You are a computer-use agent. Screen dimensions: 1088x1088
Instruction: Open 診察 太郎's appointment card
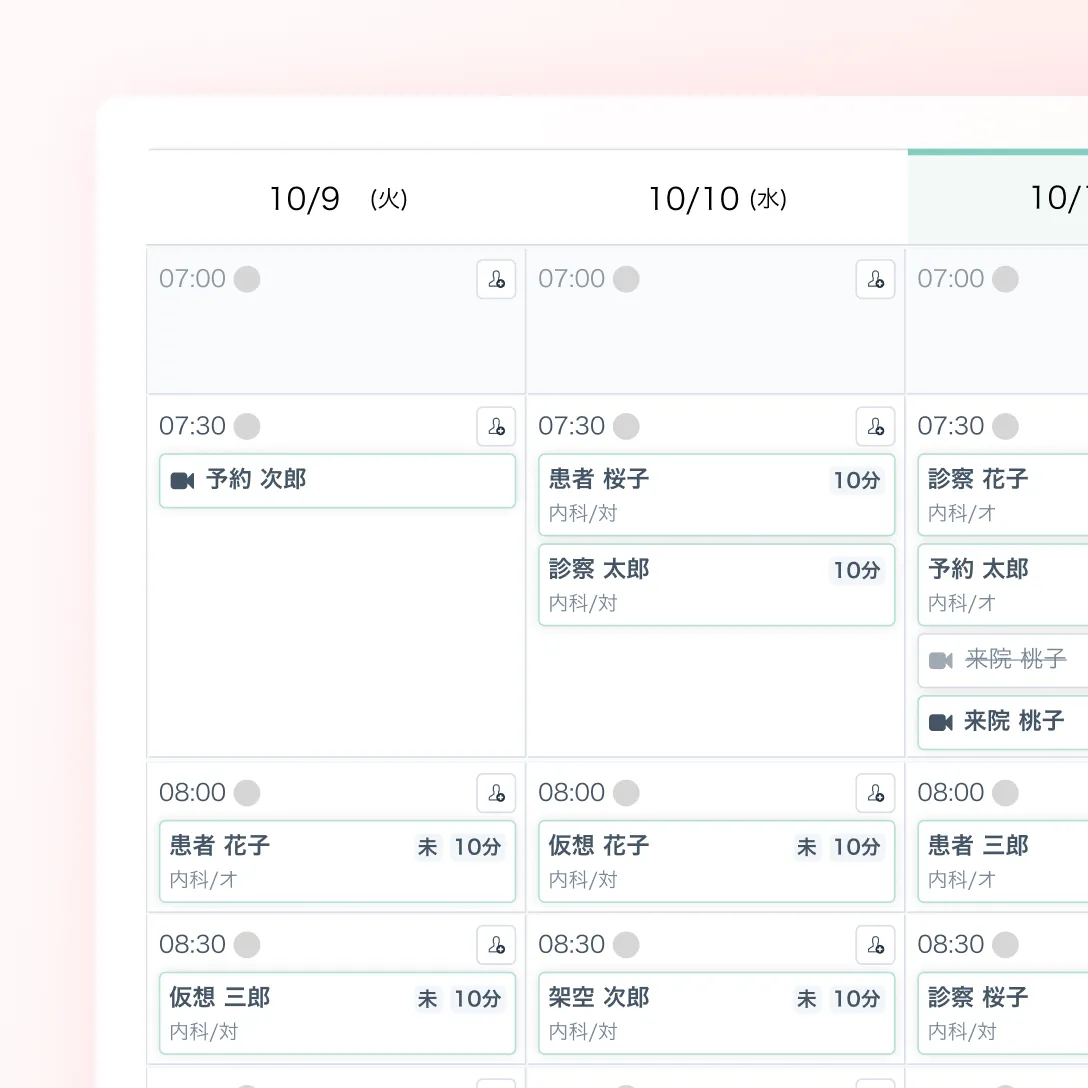point(715,585)
